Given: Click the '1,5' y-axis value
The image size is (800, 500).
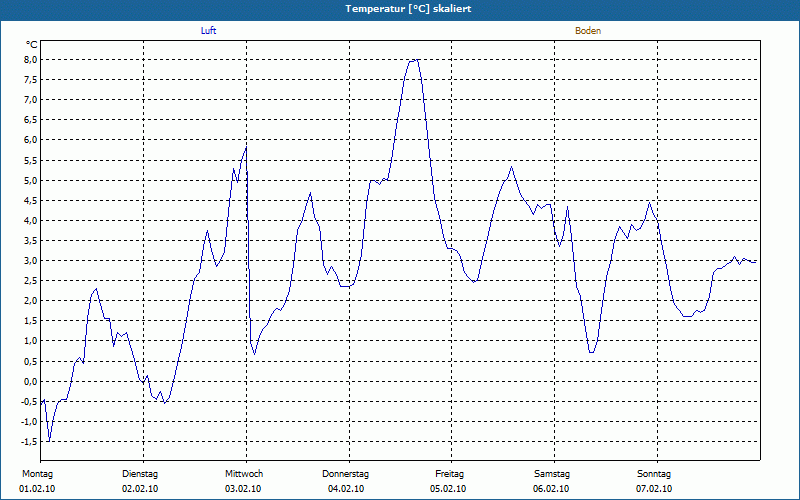Looking at the screenshot, I should pos(31,321).
